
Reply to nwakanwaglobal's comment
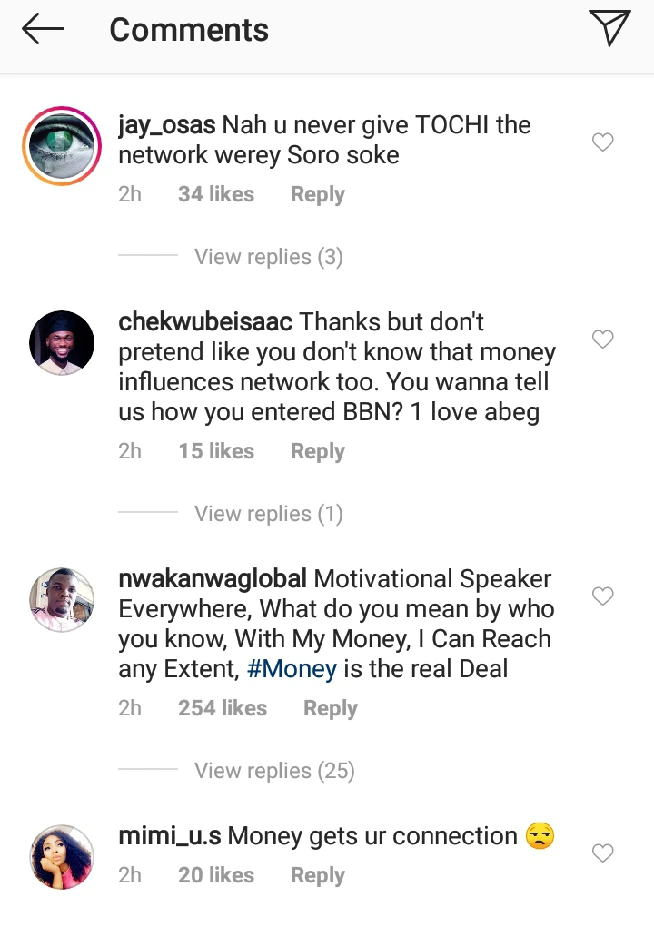pyautogui.click(x=330, y=709)
